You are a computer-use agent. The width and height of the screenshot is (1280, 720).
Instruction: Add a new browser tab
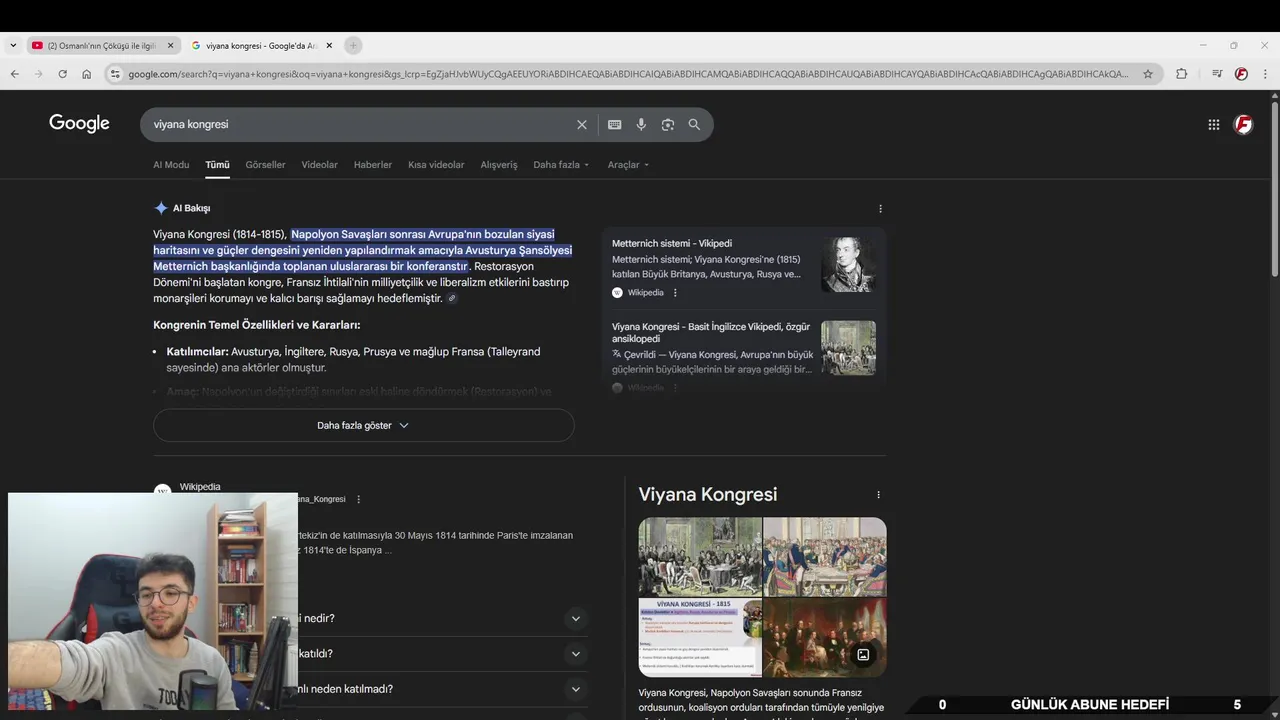click(353, 45)
